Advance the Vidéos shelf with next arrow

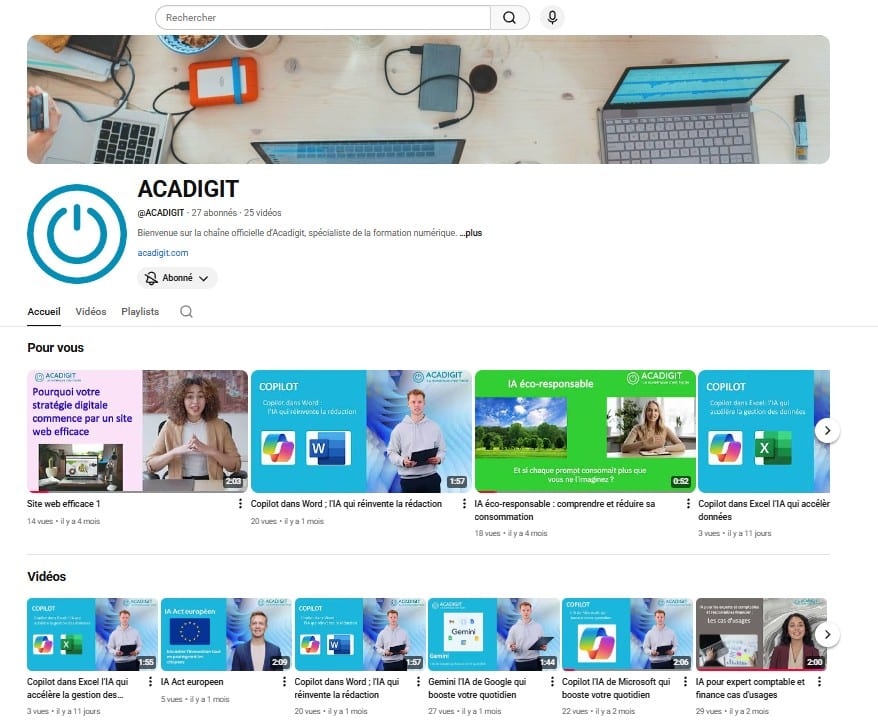point(827,635)
